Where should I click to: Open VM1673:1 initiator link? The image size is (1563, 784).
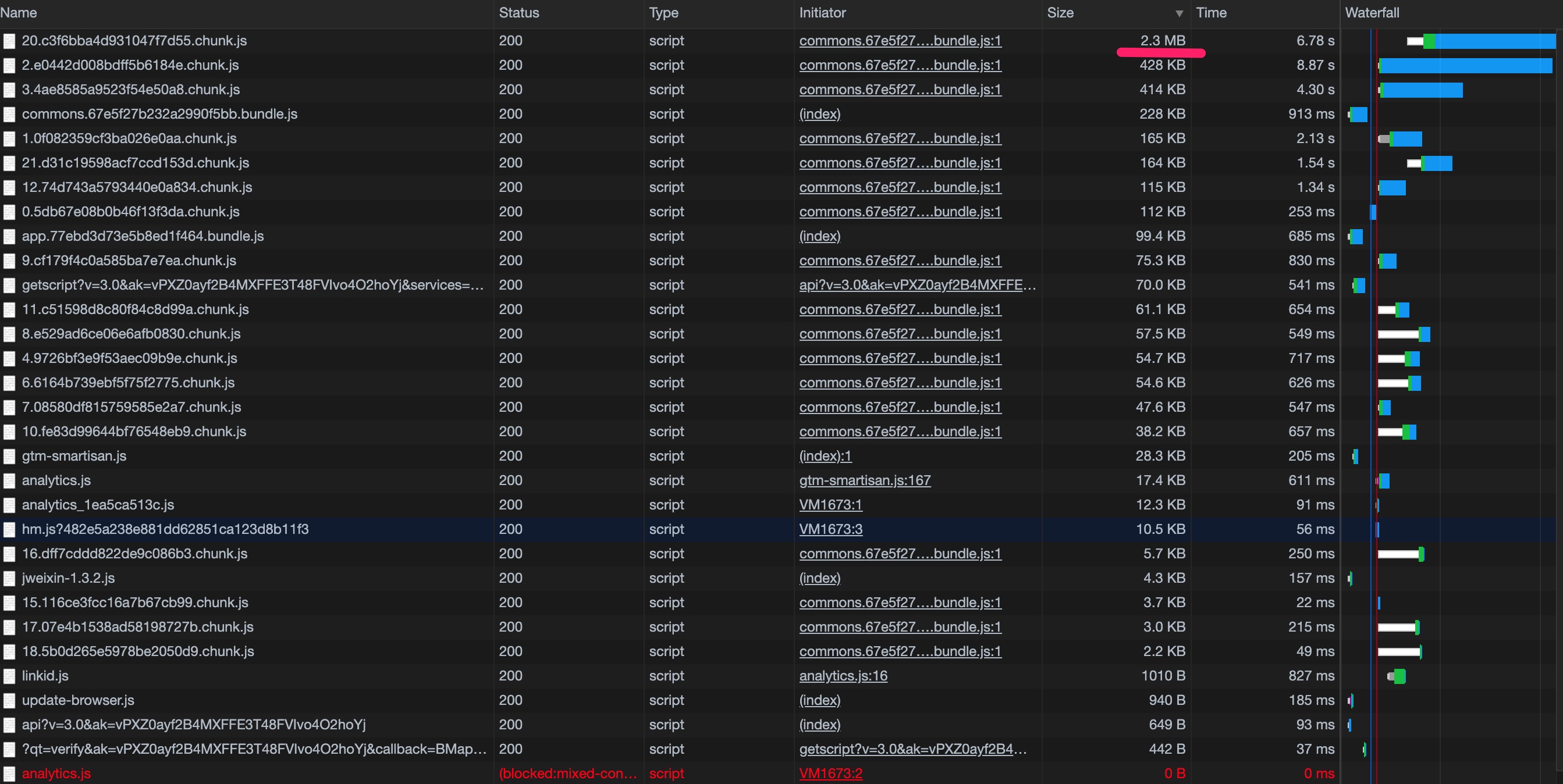830,504
